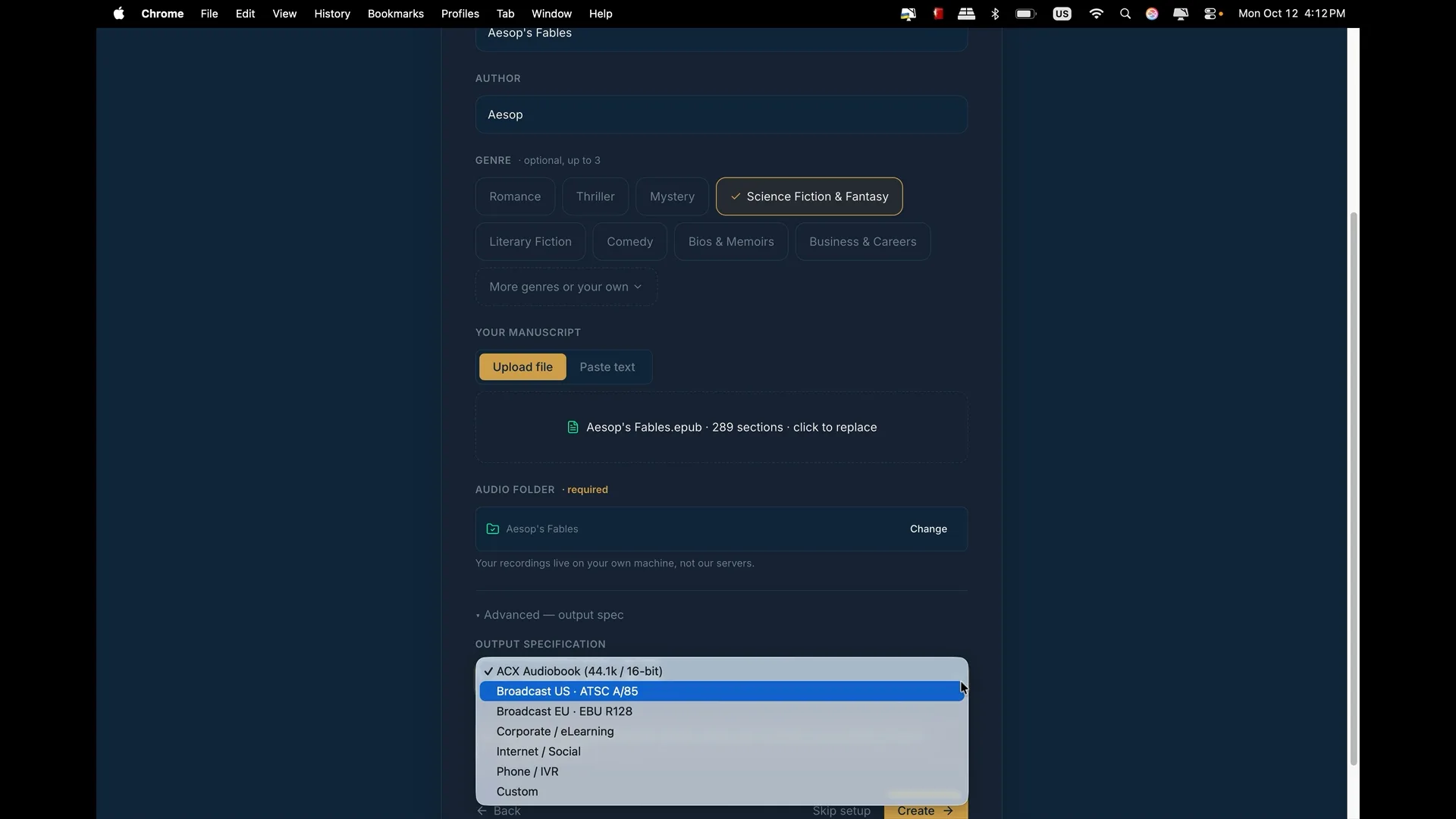Select the Upload file tab
Screen dimensions: 1456x819
[x=522, y=367]
